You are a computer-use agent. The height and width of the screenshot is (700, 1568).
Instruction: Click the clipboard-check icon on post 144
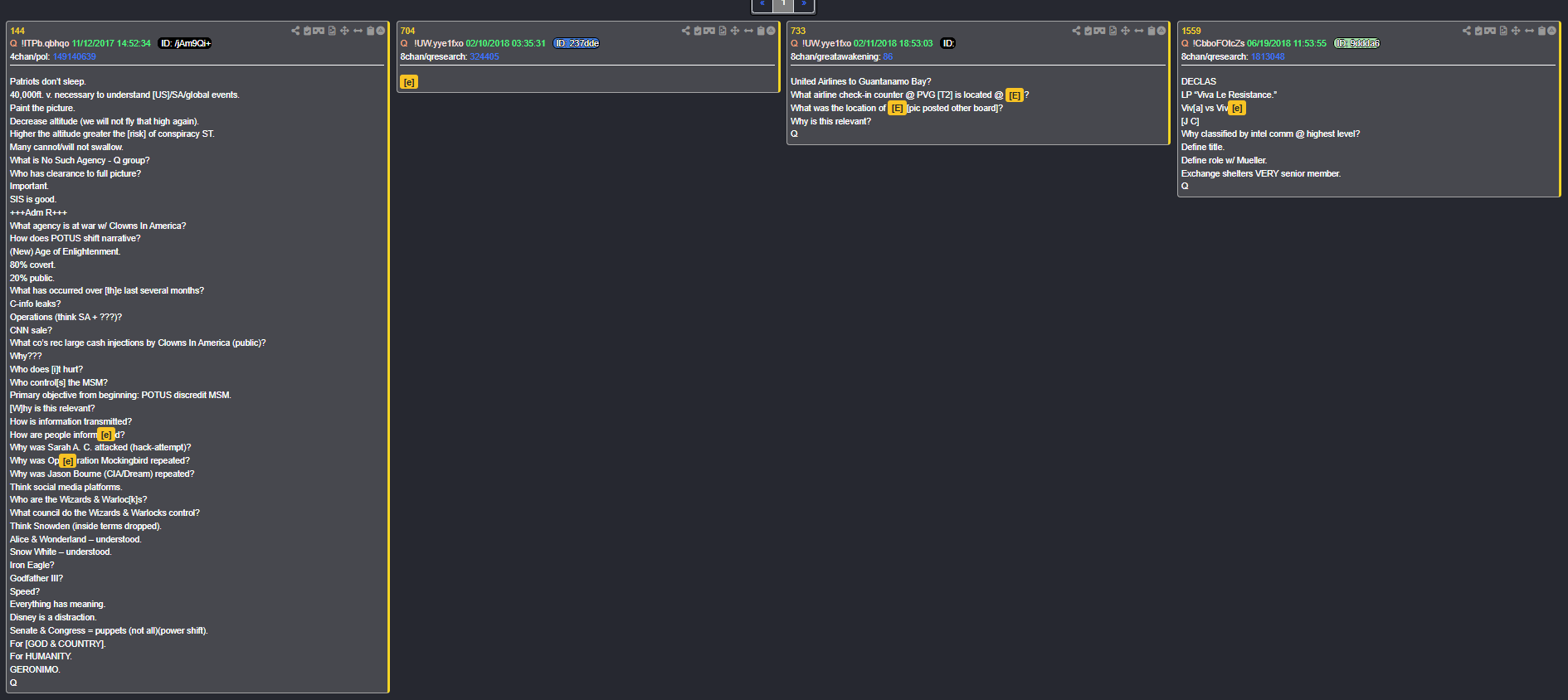[x=307, y=31]
